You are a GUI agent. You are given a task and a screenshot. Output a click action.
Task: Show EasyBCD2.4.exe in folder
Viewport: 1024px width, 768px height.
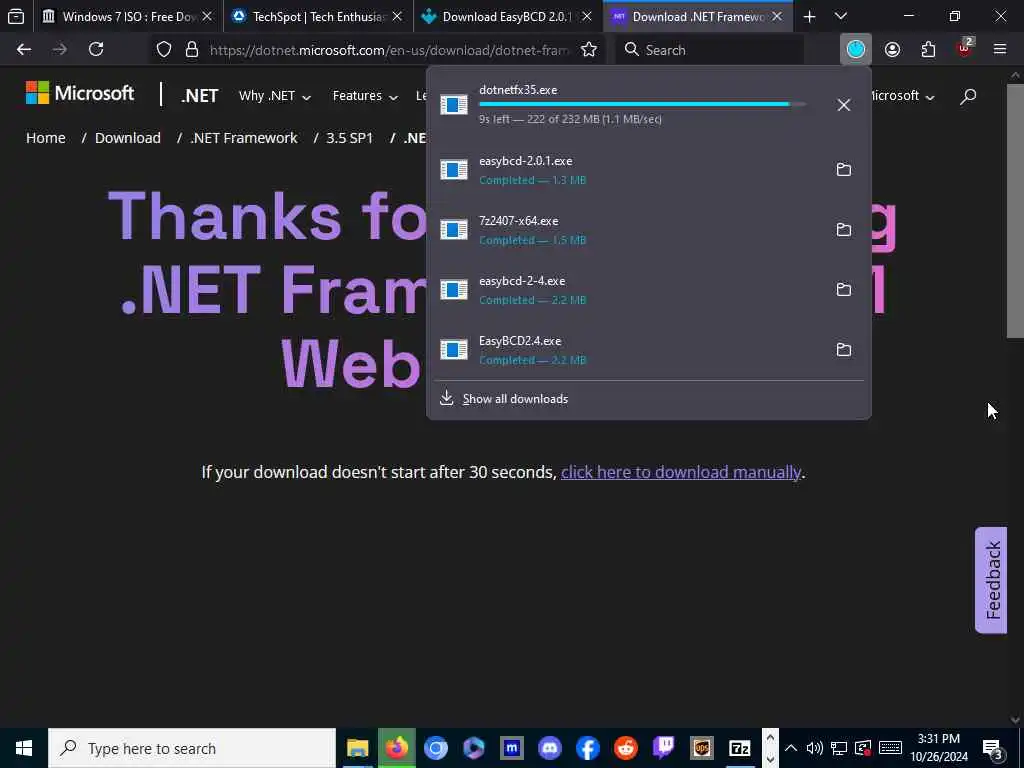tap(844, 350)
